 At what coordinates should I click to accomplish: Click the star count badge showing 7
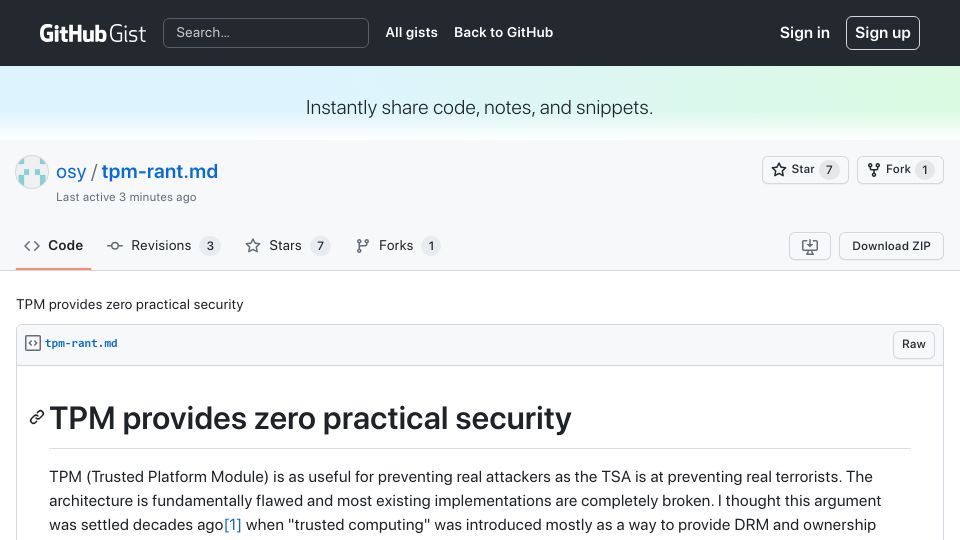(x=829, y=170)
